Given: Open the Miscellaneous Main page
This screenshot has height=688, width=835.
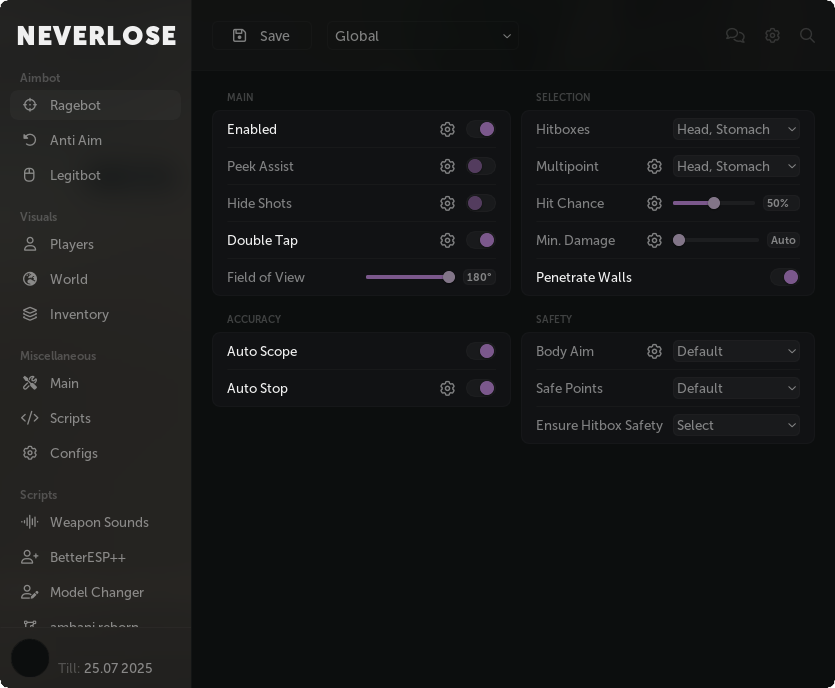Looking at the screenshot, I should pyautogui.click(x=95, y=383).
